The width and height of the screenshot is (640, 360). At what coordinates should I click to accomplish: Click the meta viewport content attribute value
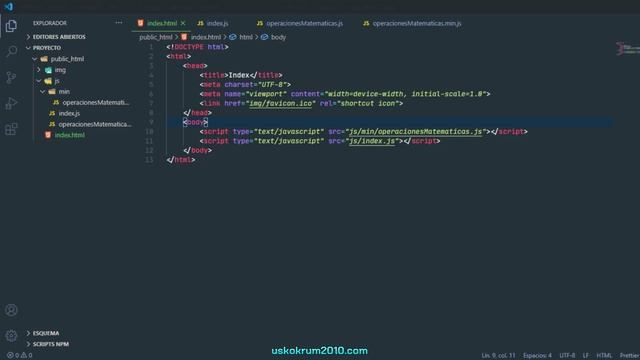pyautogui.click(x=405, y=94)
